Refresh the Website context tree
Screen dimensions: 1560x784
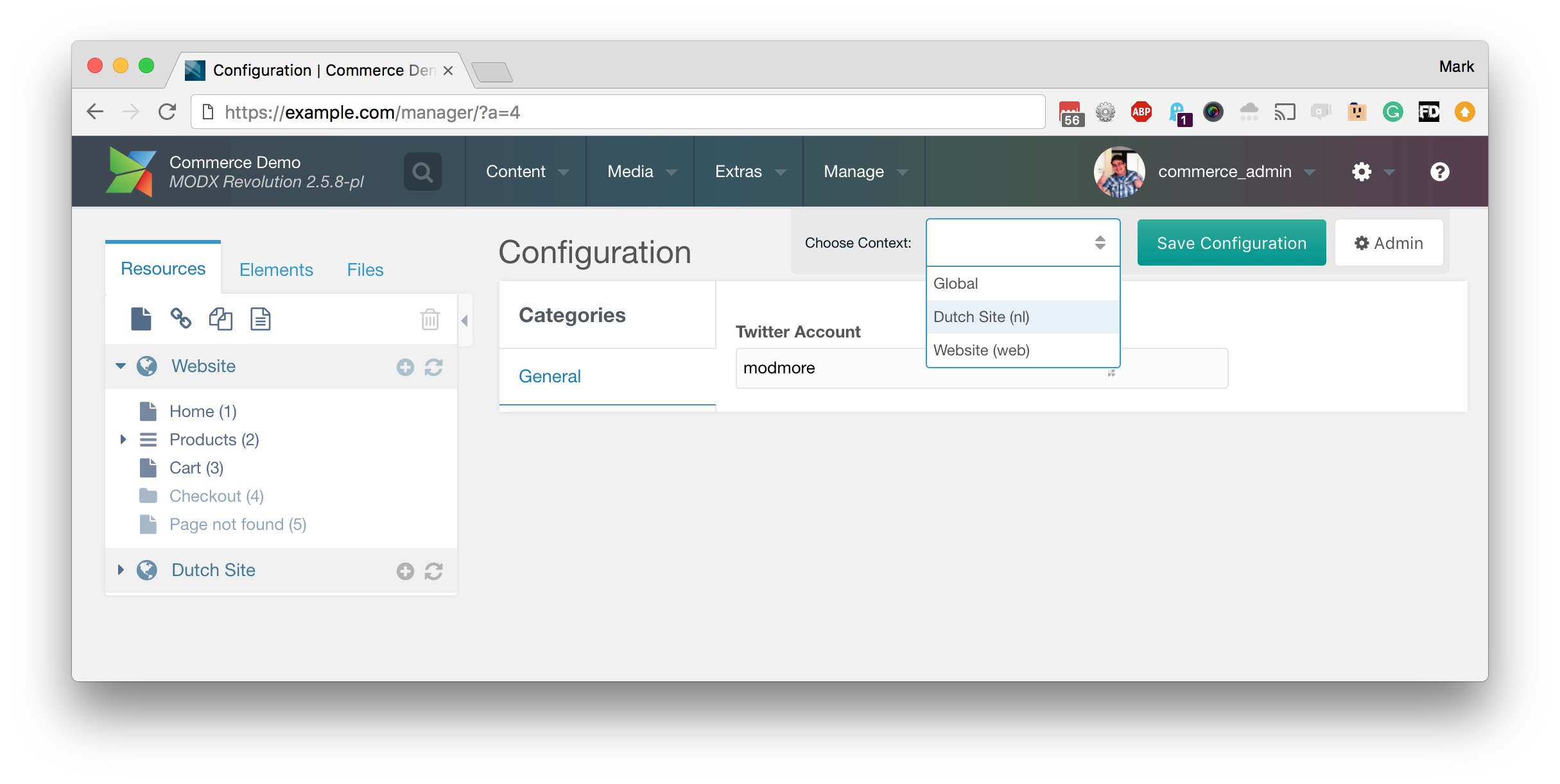point(433,367)
